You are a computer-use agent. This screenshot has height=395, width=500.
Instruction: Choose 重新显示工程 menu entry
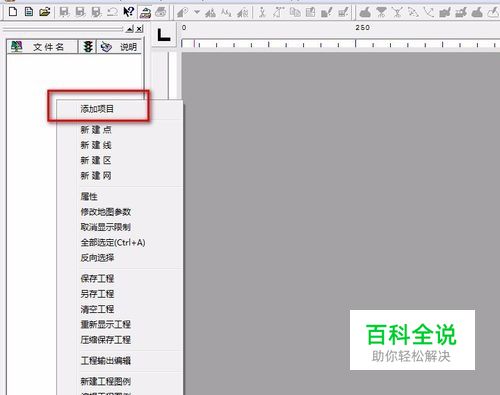pyautogui.click(x=106, y=324)
